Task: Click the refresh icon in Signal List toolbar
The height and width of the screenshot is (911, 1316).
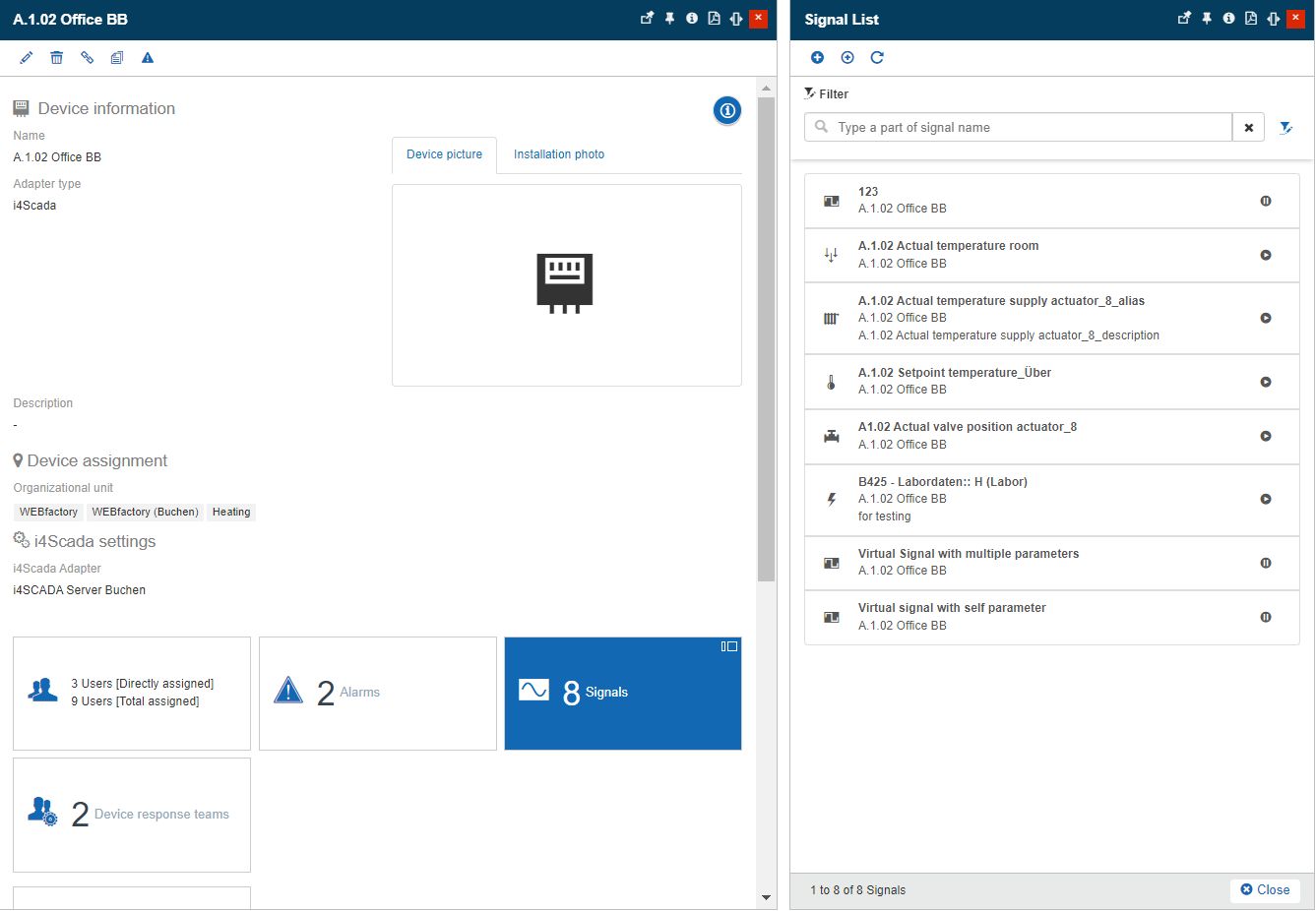Action: pyautogui.click(x=877, y=58)
